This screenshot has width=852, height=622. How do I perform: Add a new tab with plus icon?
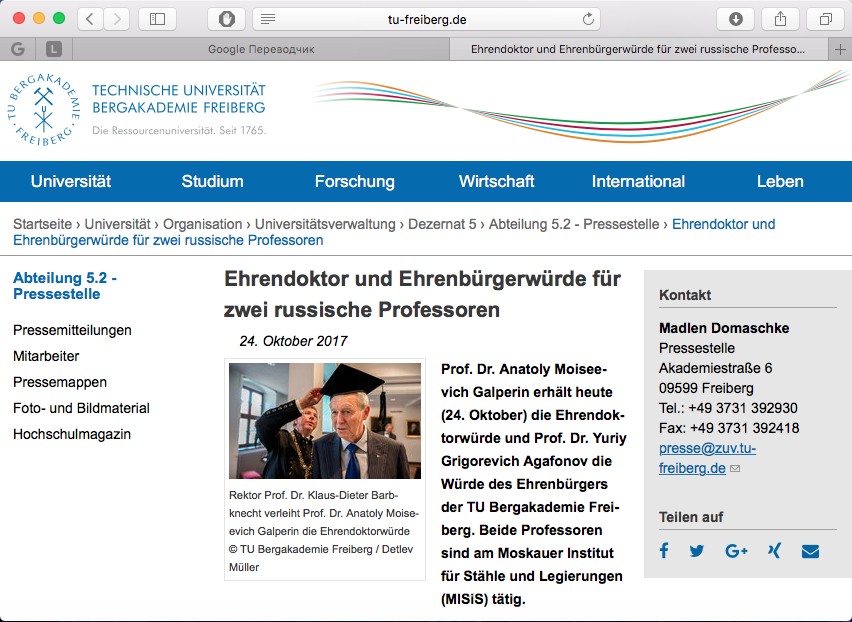pyautogui.click(x=840, y=49)
